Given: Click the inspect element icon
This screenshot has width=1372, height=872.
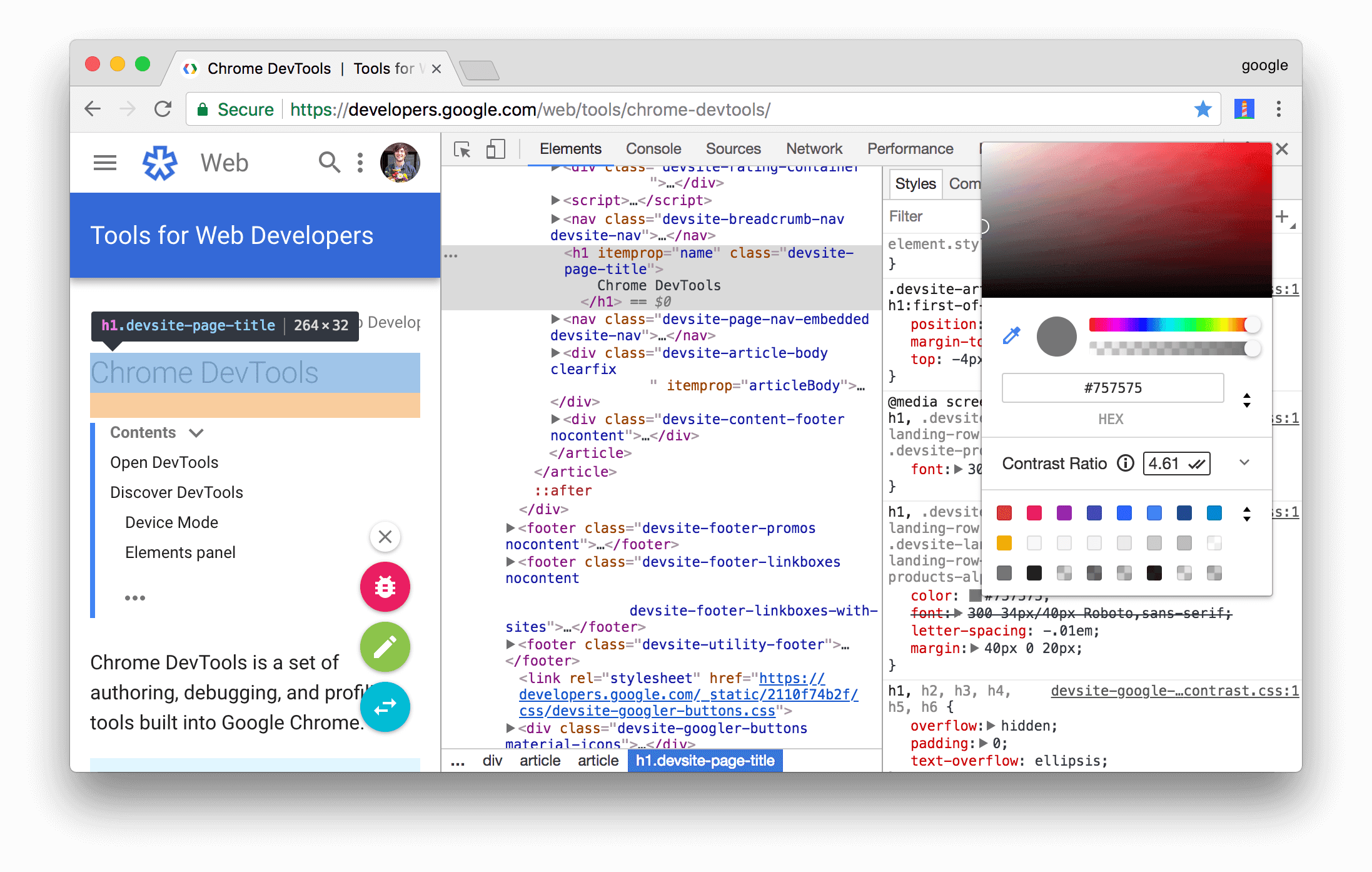Looking at the screenshot, I should [462, 149].
